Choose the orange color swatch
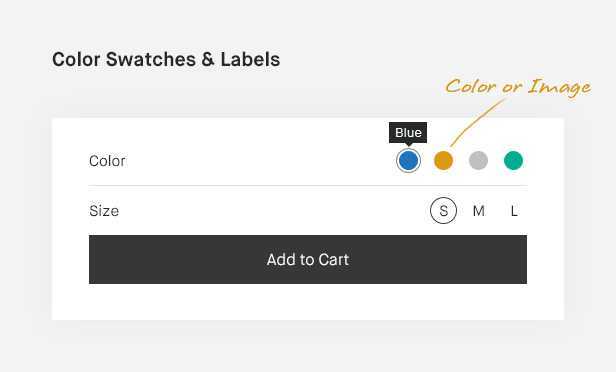Viewport: 616px width, 372px height. (x=443, y=161)
